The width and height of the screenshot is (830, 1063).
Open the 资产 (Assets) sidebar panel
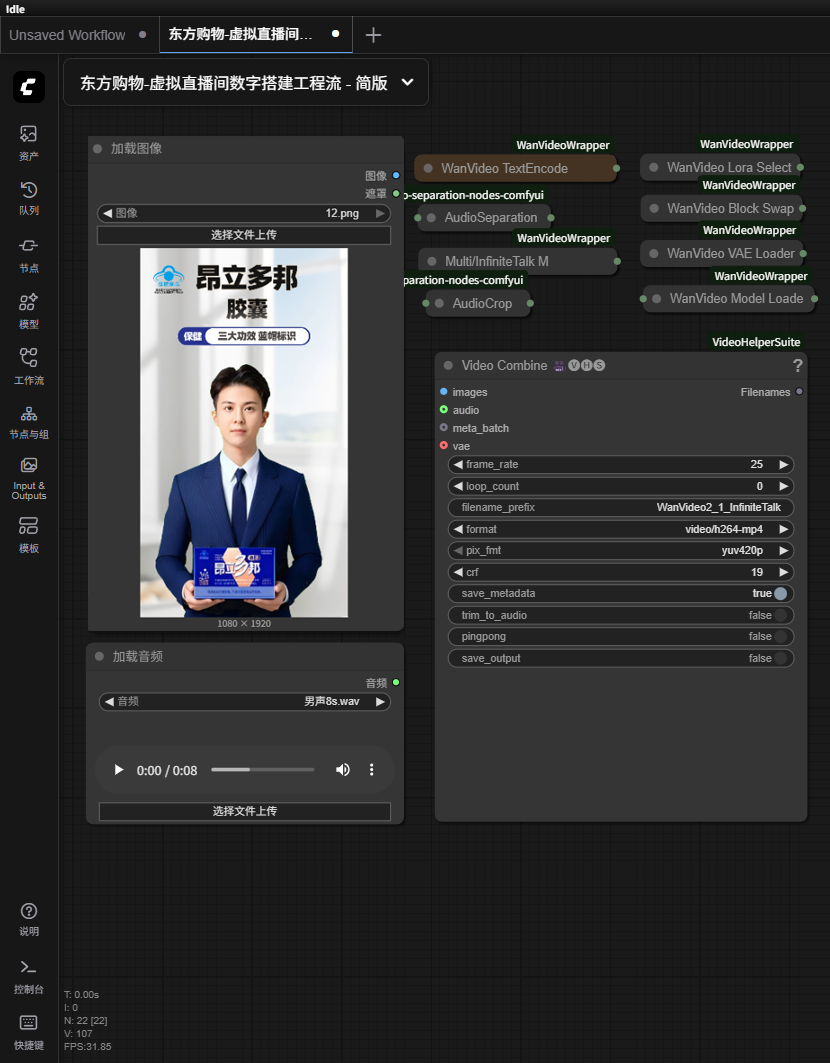(28, 143)
